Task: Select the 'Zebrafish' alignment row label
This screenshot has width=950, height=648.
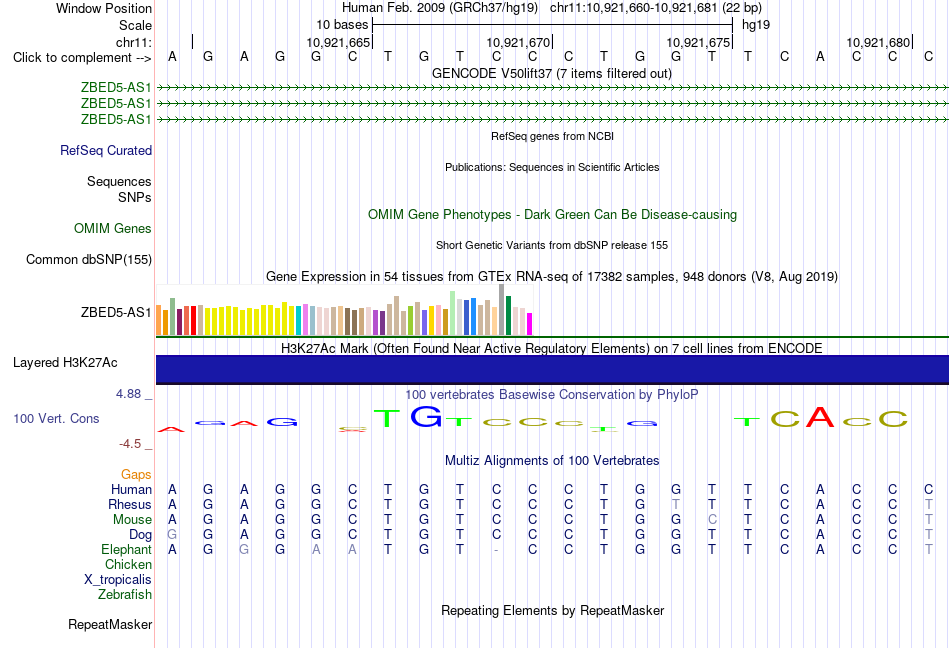Action: click(125, 595)
